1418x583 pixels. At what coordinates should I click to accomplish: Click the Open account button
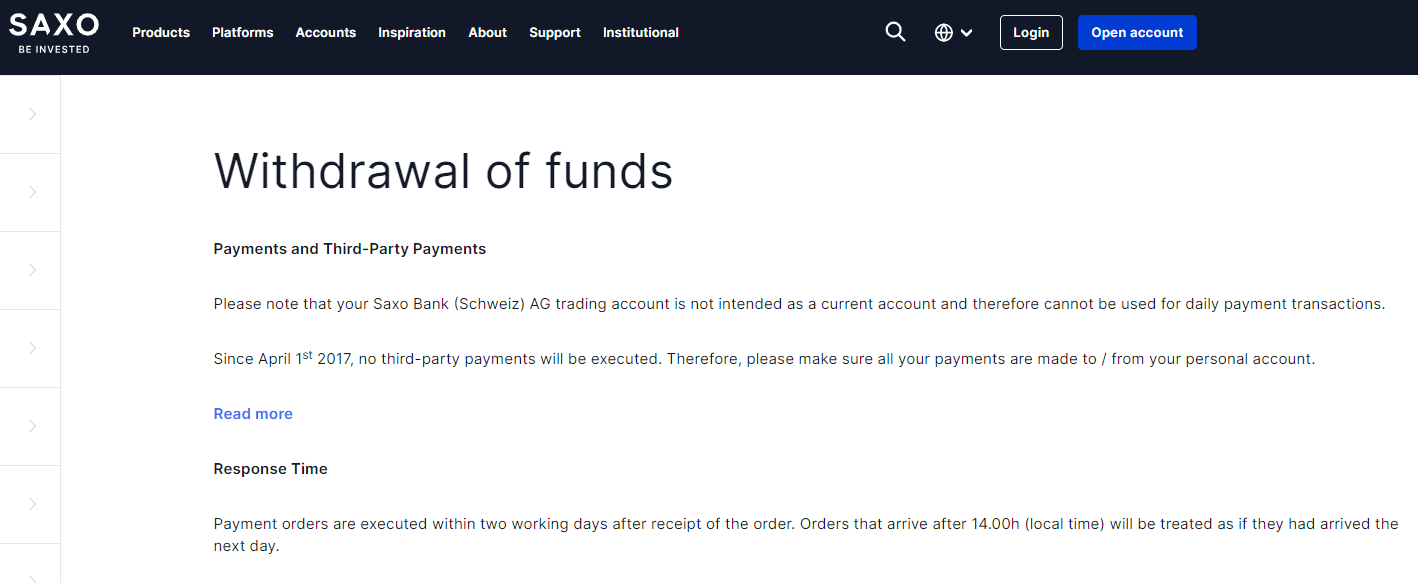click(x=1137, y=32)
